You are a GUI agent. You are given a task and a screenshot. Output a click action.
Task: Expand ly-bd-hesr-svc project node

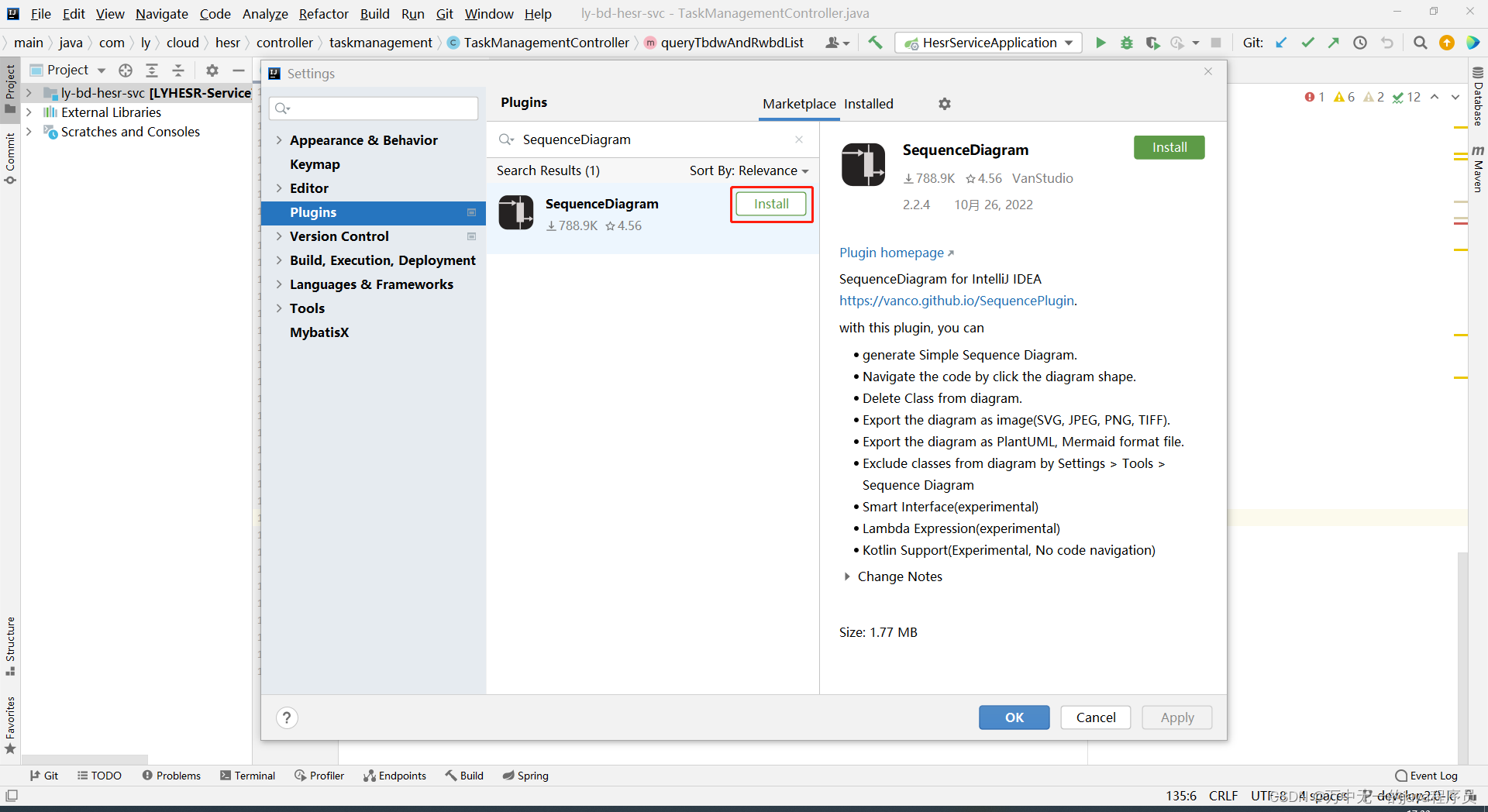pyautogui.click(x=29, y=93)
